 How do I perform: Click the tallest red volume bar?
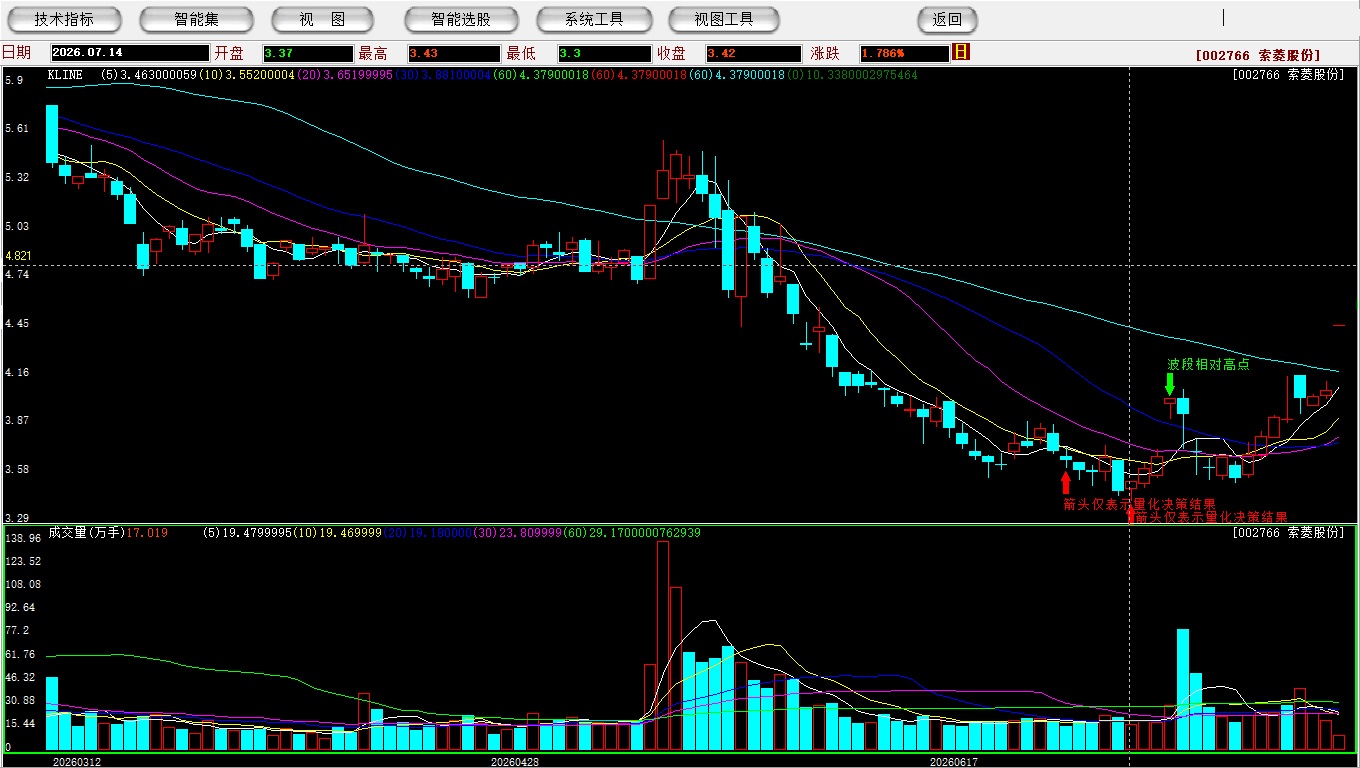662,646
